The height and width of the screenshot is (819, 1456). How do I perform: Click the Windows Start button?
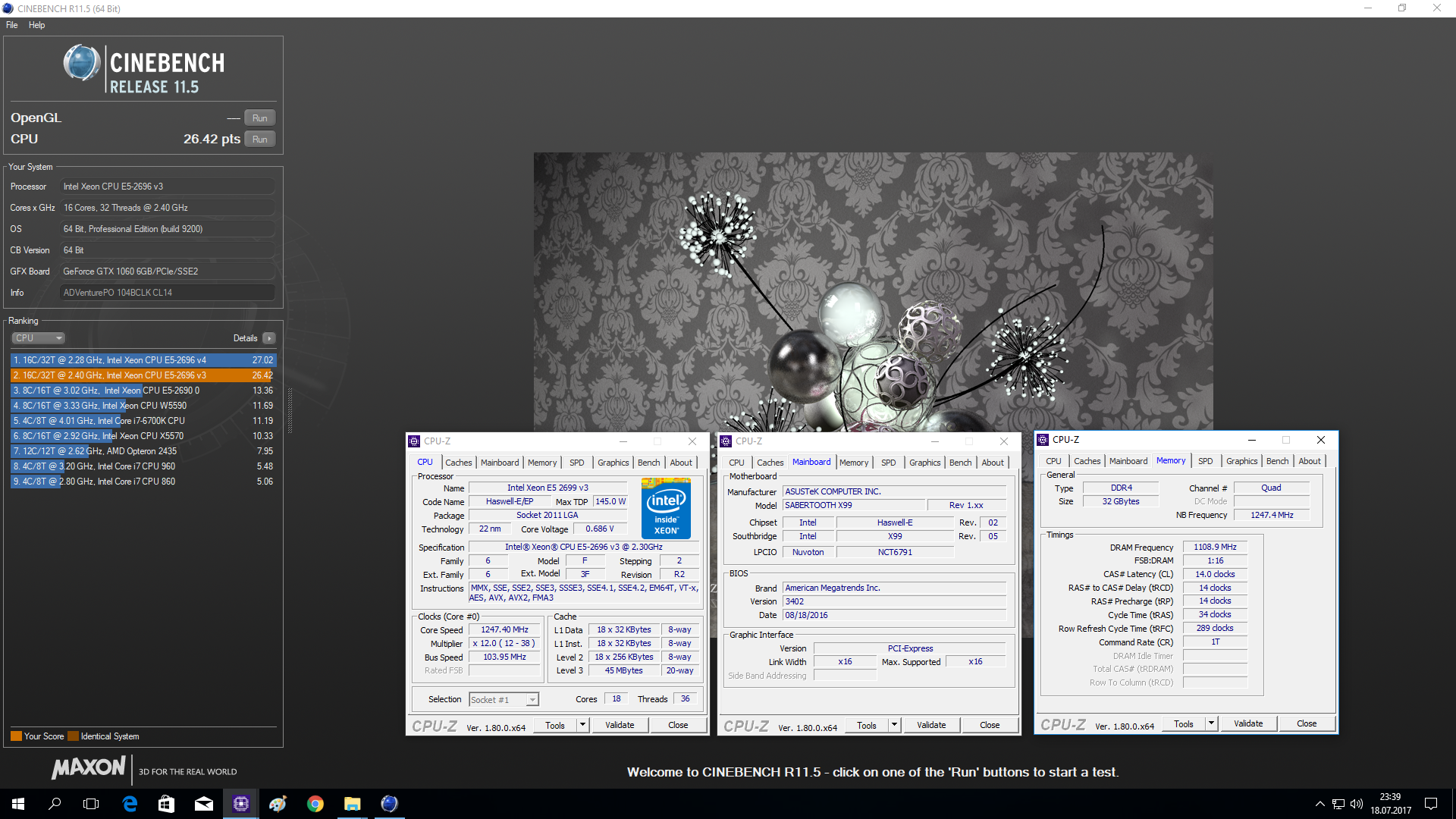(18, 804)
